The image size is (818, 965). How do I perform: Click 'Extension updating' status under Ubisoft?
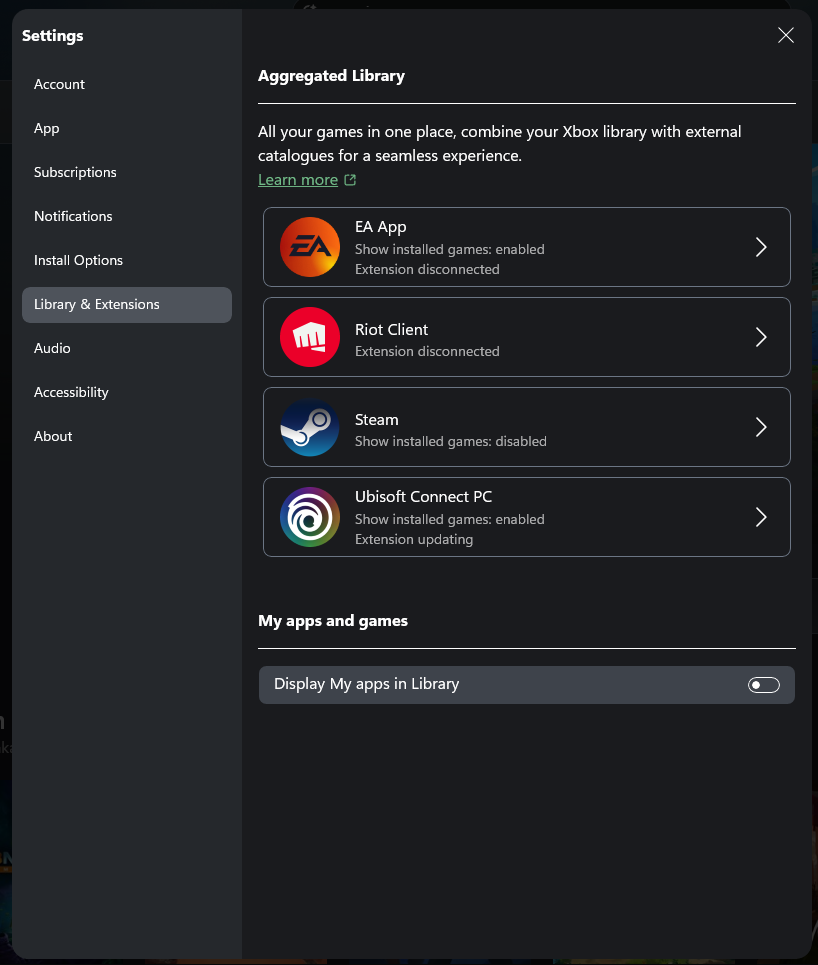click(x=414, y=539)
